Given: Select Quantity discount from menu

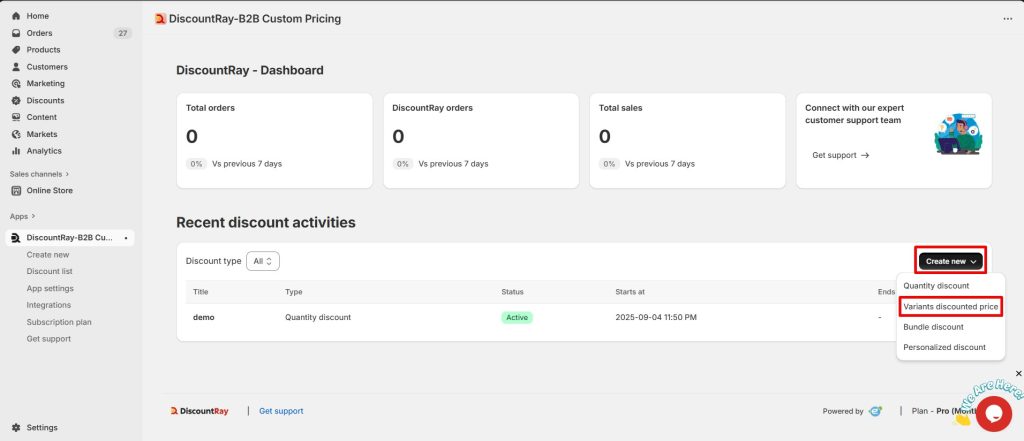Looking at the screenshot, I should [936, 286].
